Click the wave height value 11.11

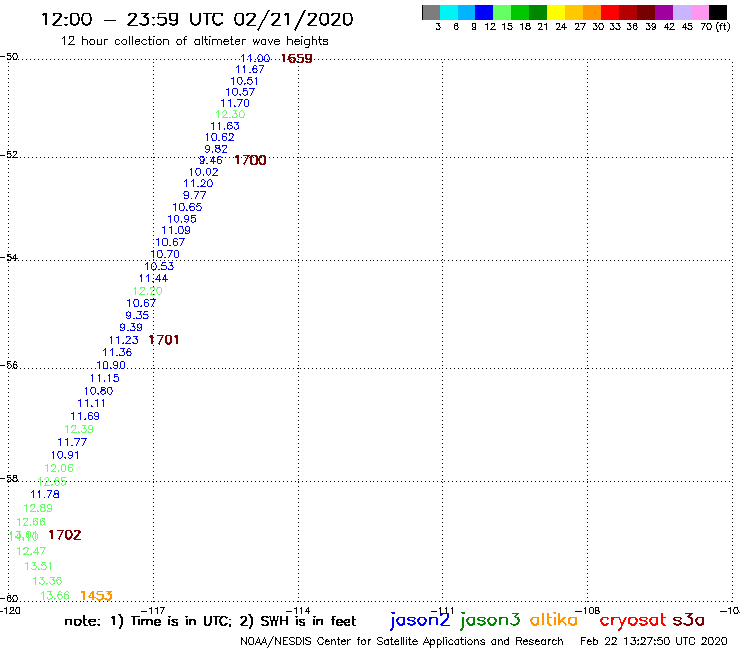[x=92, y=404]
